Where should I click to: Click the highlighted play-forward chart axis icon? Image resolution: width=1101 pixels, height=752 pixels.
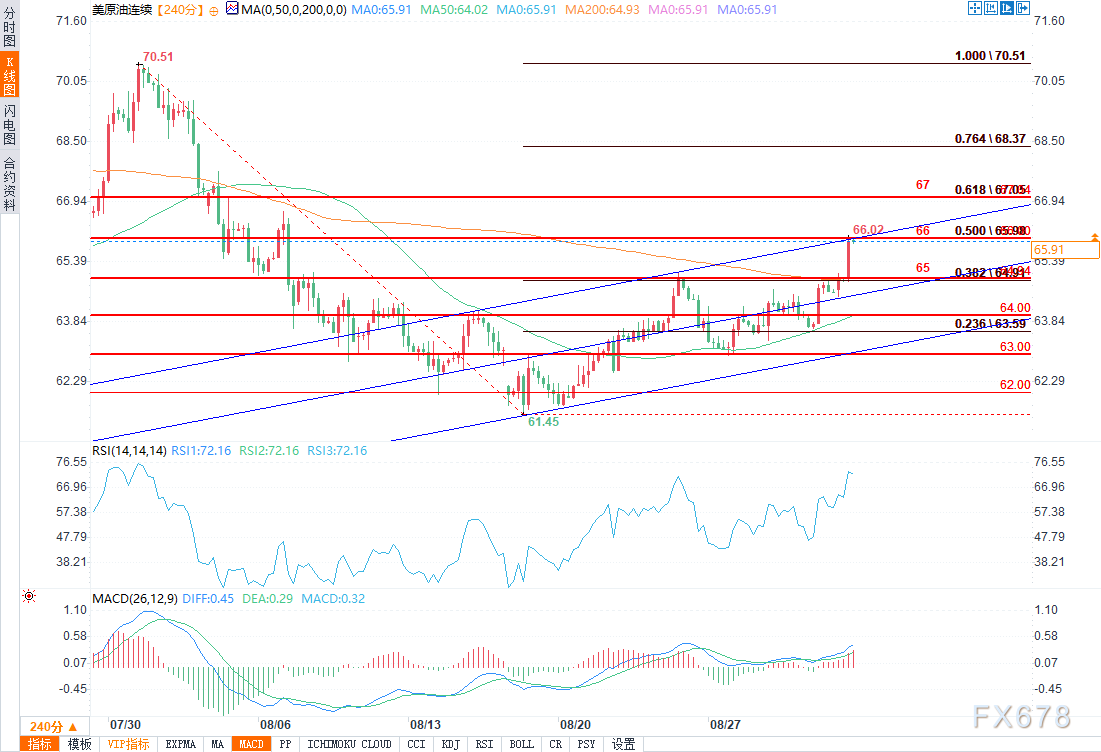pos(1007,8)
